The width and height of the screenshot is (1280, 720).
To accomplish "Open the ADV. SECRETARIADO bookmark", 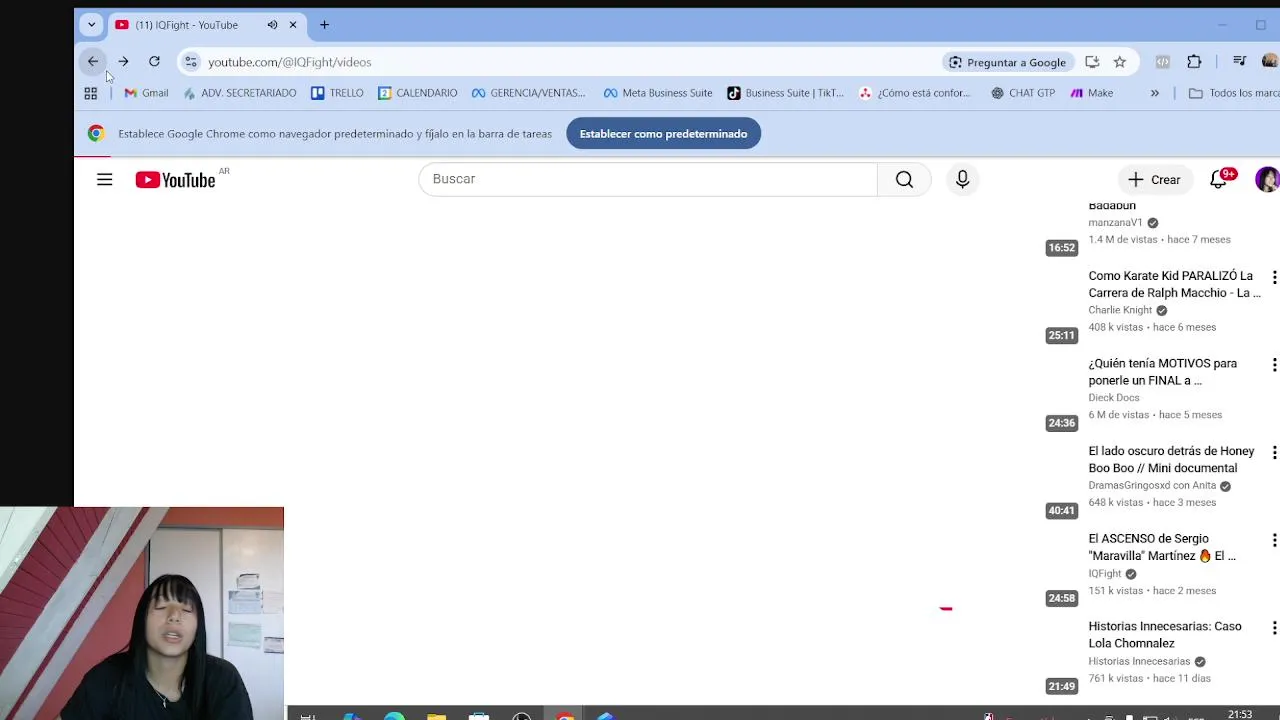I will tap(240, 93).
